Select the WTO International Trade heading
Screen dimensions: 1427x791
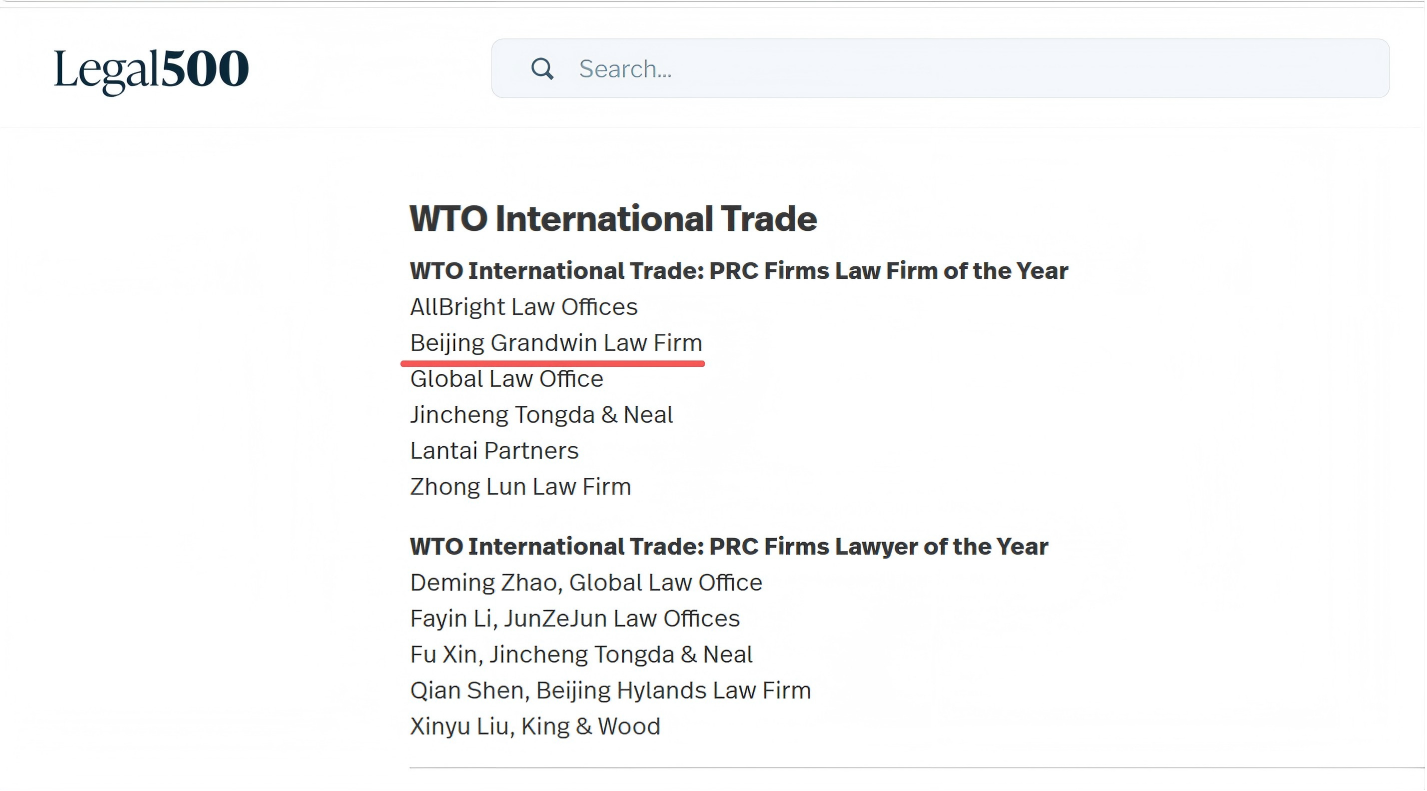(x=613, y=219)
